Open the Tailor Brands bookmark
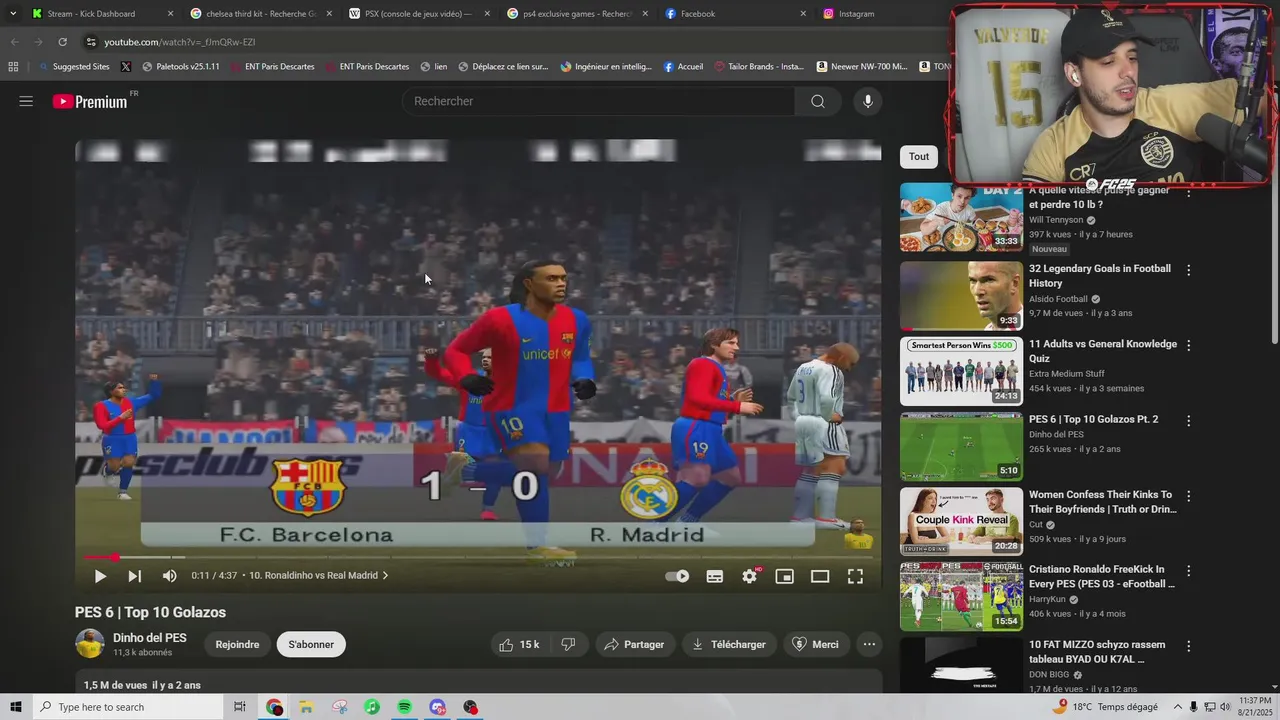The width and height of the screenshot is (1280, 720). pyautogui.click(x=759, y=67)
